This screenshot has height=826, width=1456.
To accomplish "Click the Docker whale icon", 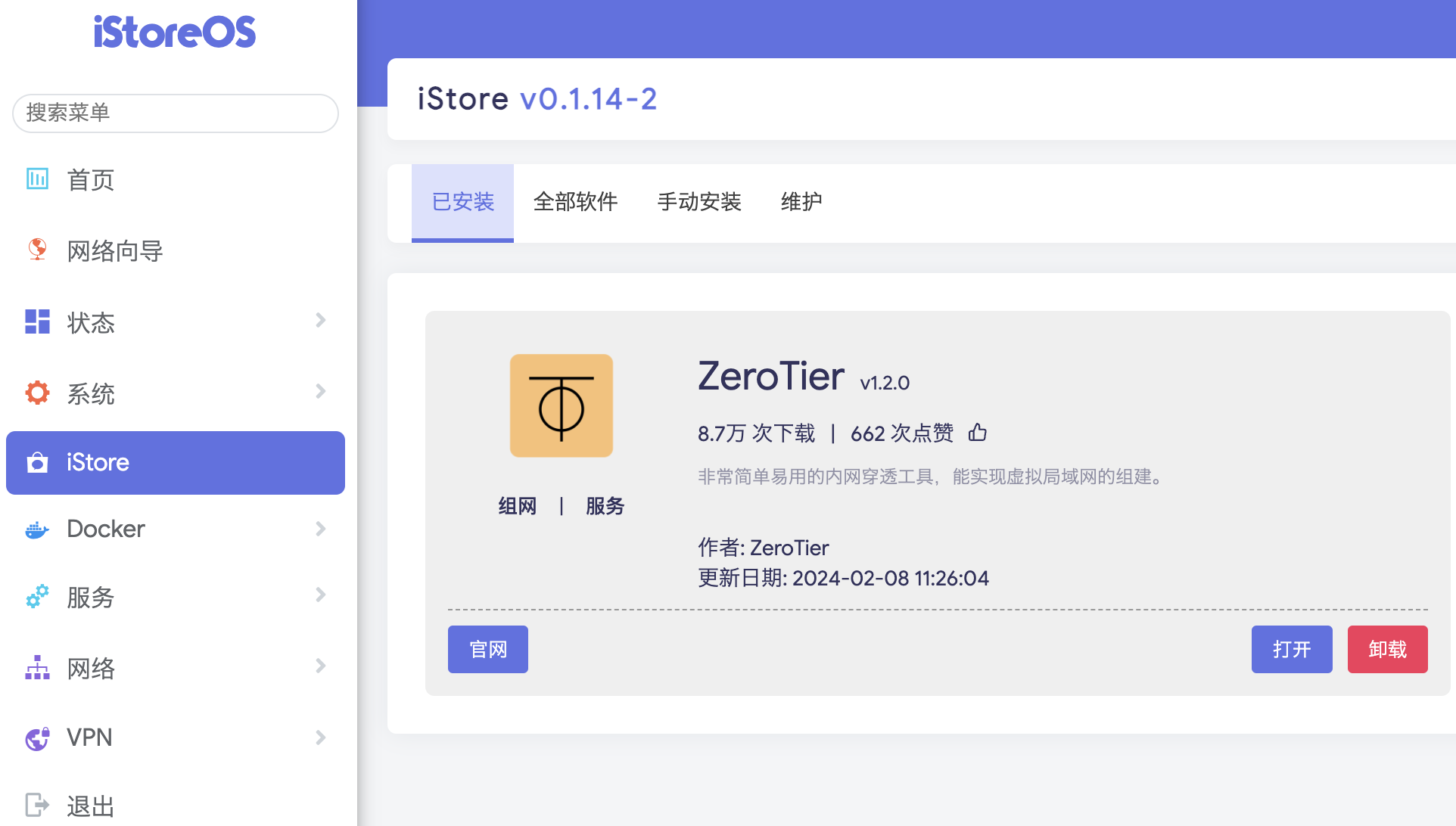I will coord(37,529).
